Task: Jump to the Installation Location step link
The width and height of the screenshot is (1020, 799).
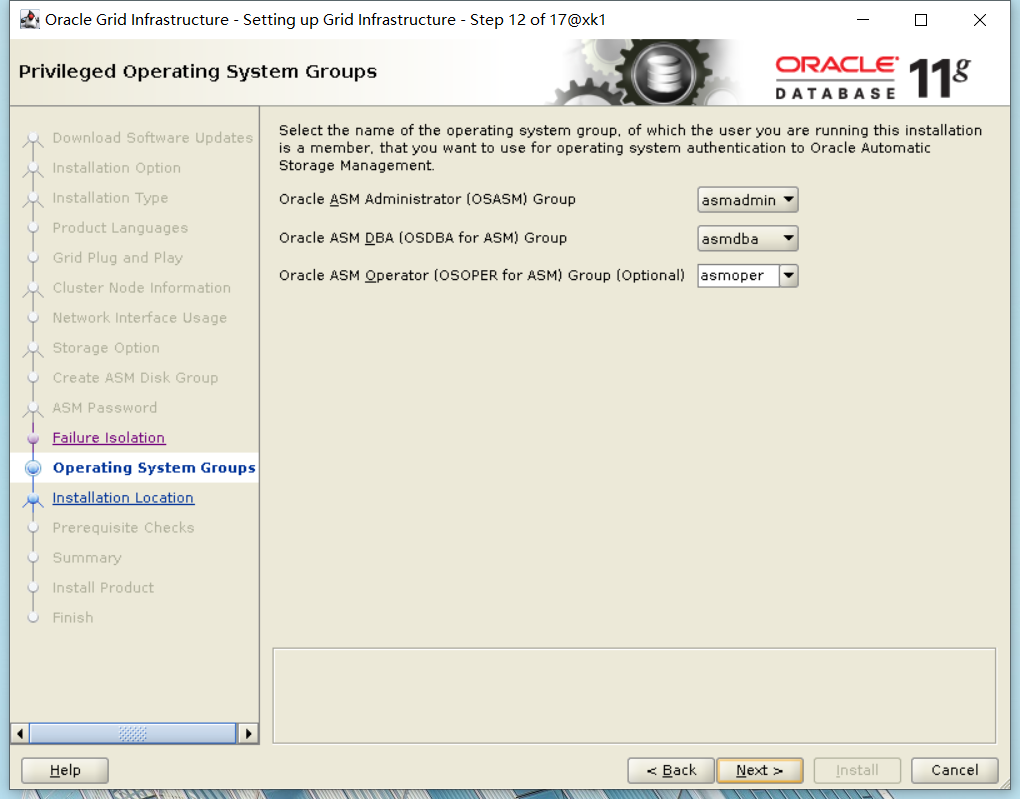Action: point(123,498)
